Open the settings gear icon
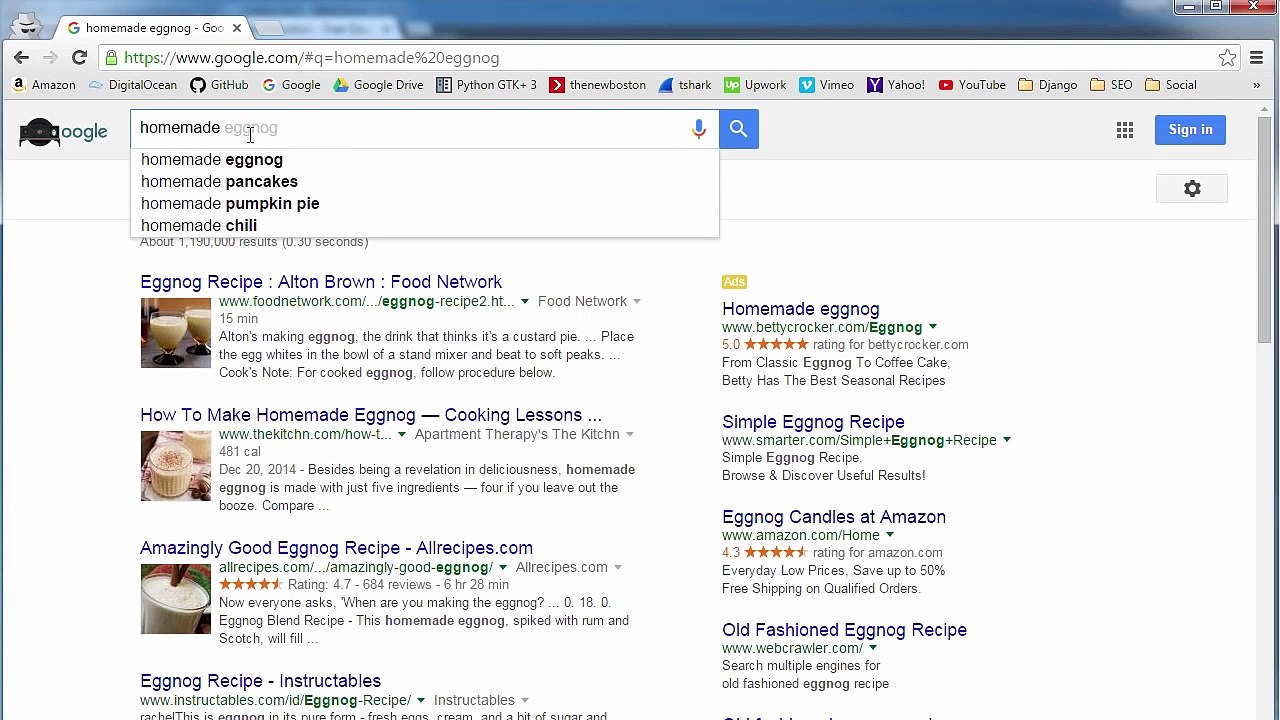The height and width of the screenshot is (720, 1280). (1192, 189)
